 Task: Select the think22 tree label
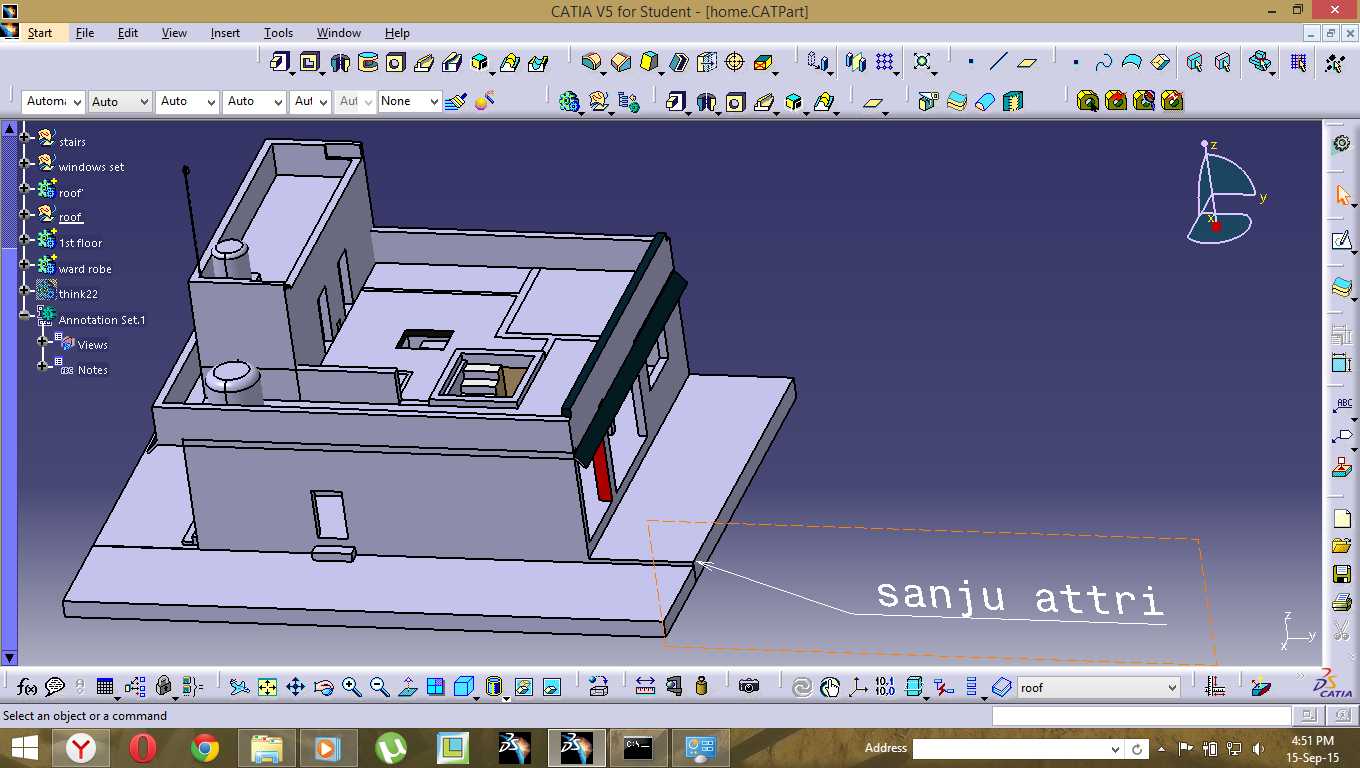(x=78, y=294)
